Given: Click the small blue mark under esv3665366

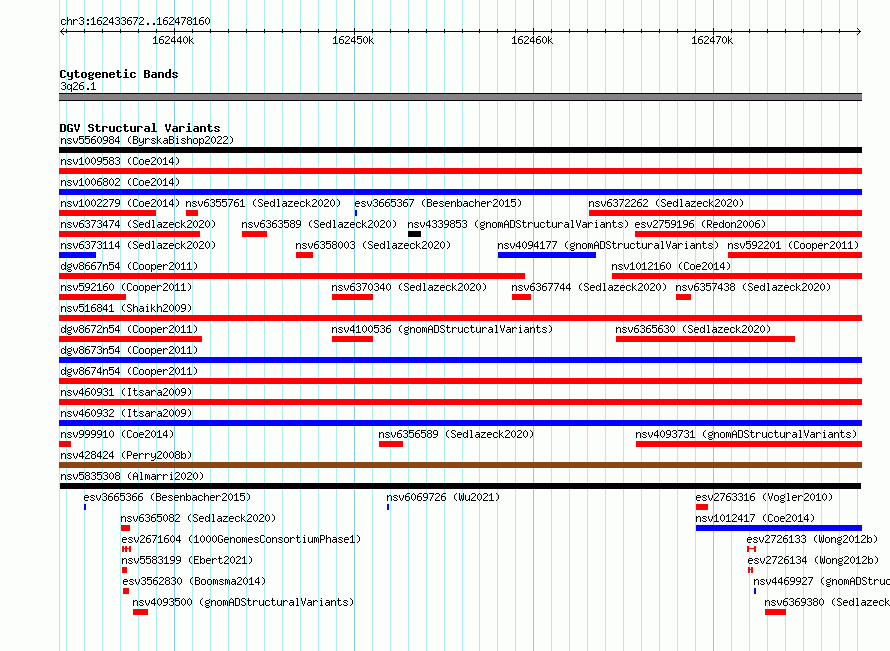Looking at the screenshot, I should tap(85, 507).
